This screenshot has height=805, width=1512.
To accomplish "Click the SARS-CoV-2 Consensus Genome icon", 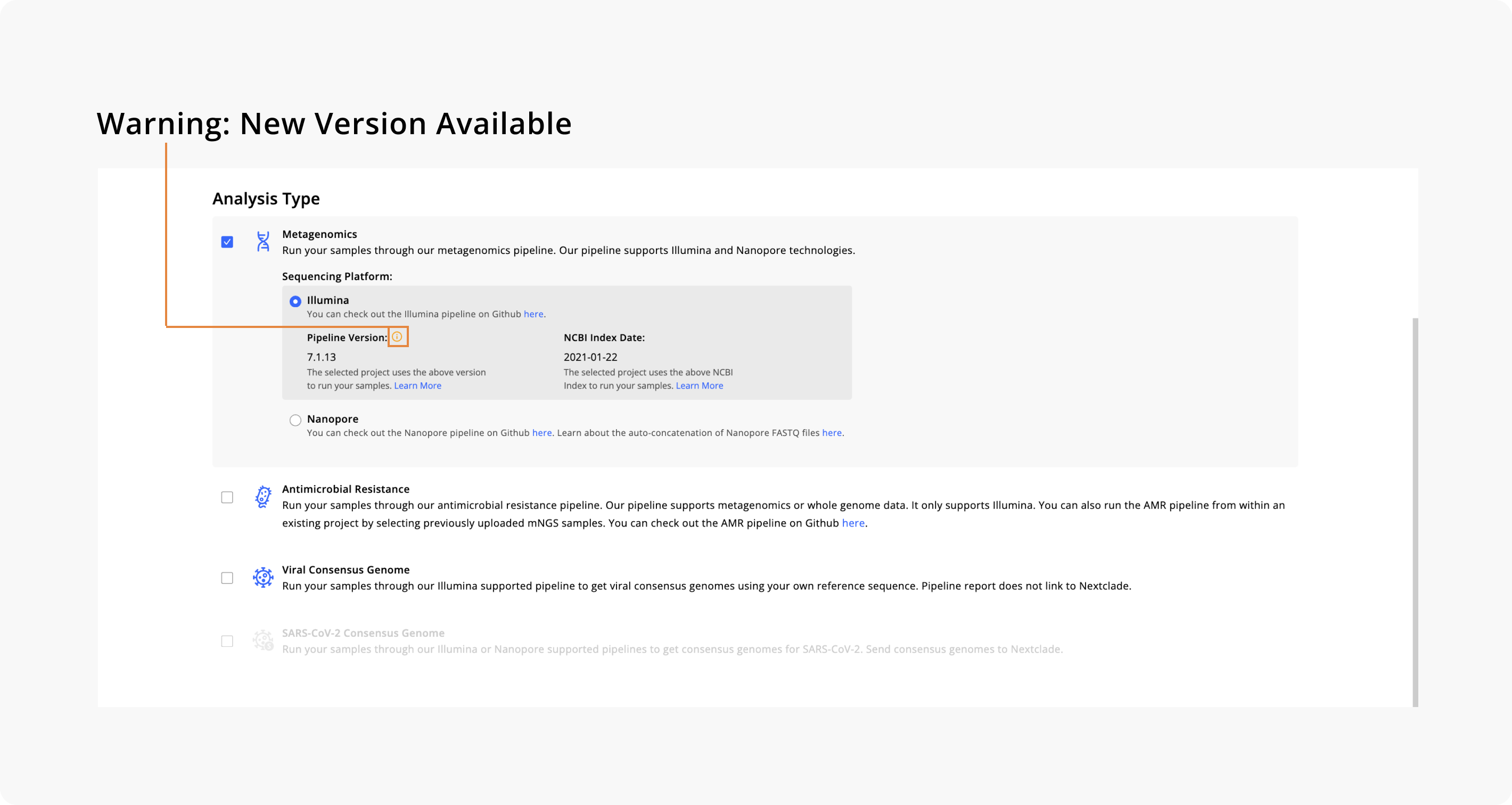I will 263,640.
